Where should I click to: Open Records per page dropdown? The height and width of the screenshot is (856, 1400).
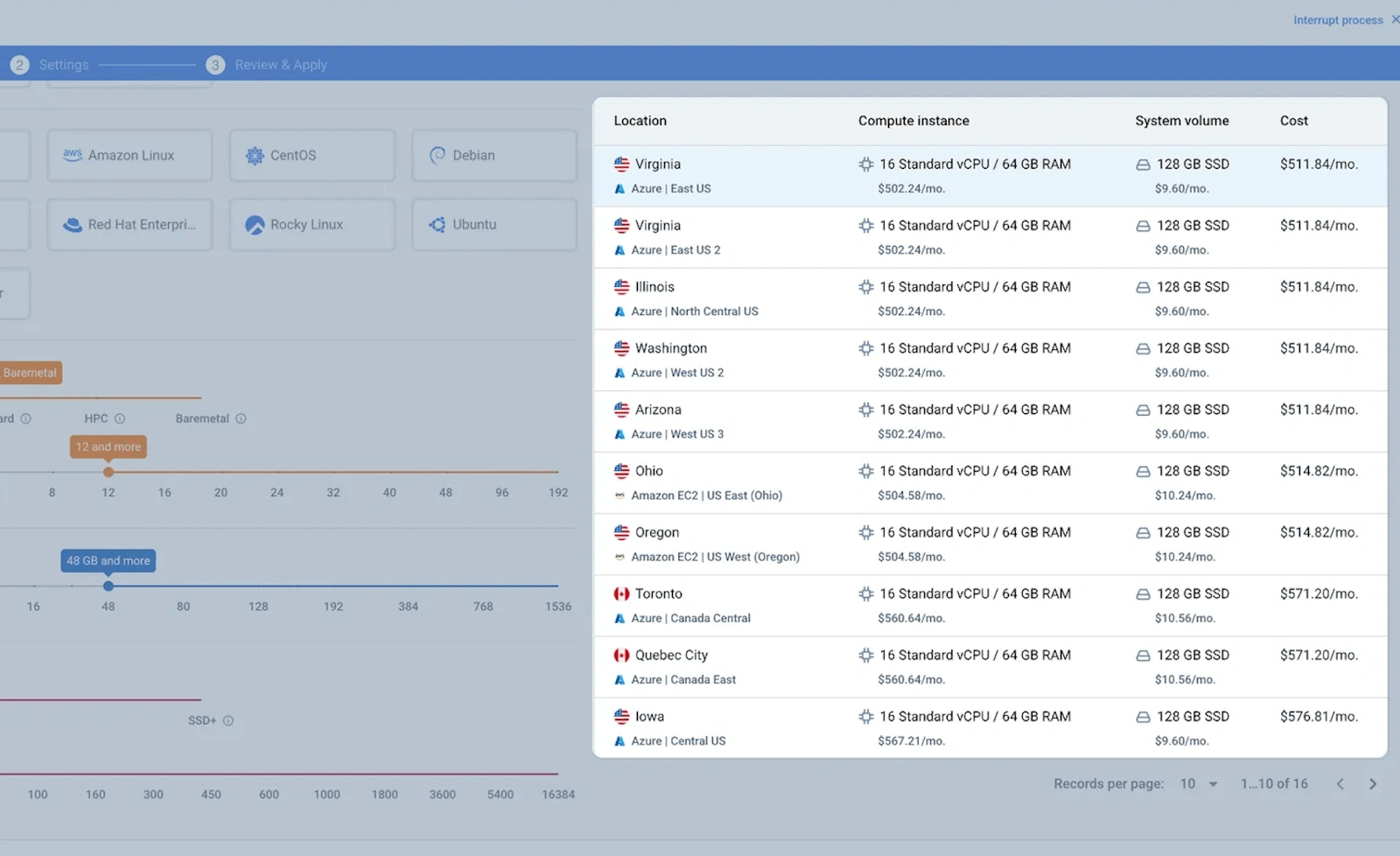click(1199, 783)
